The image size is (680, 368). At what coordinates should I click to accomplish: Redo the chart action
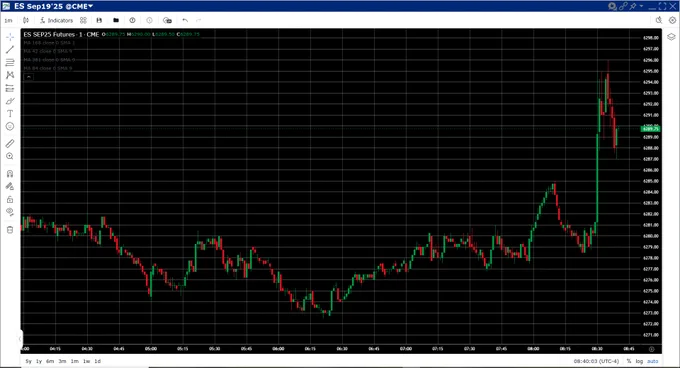click(199, 20)
